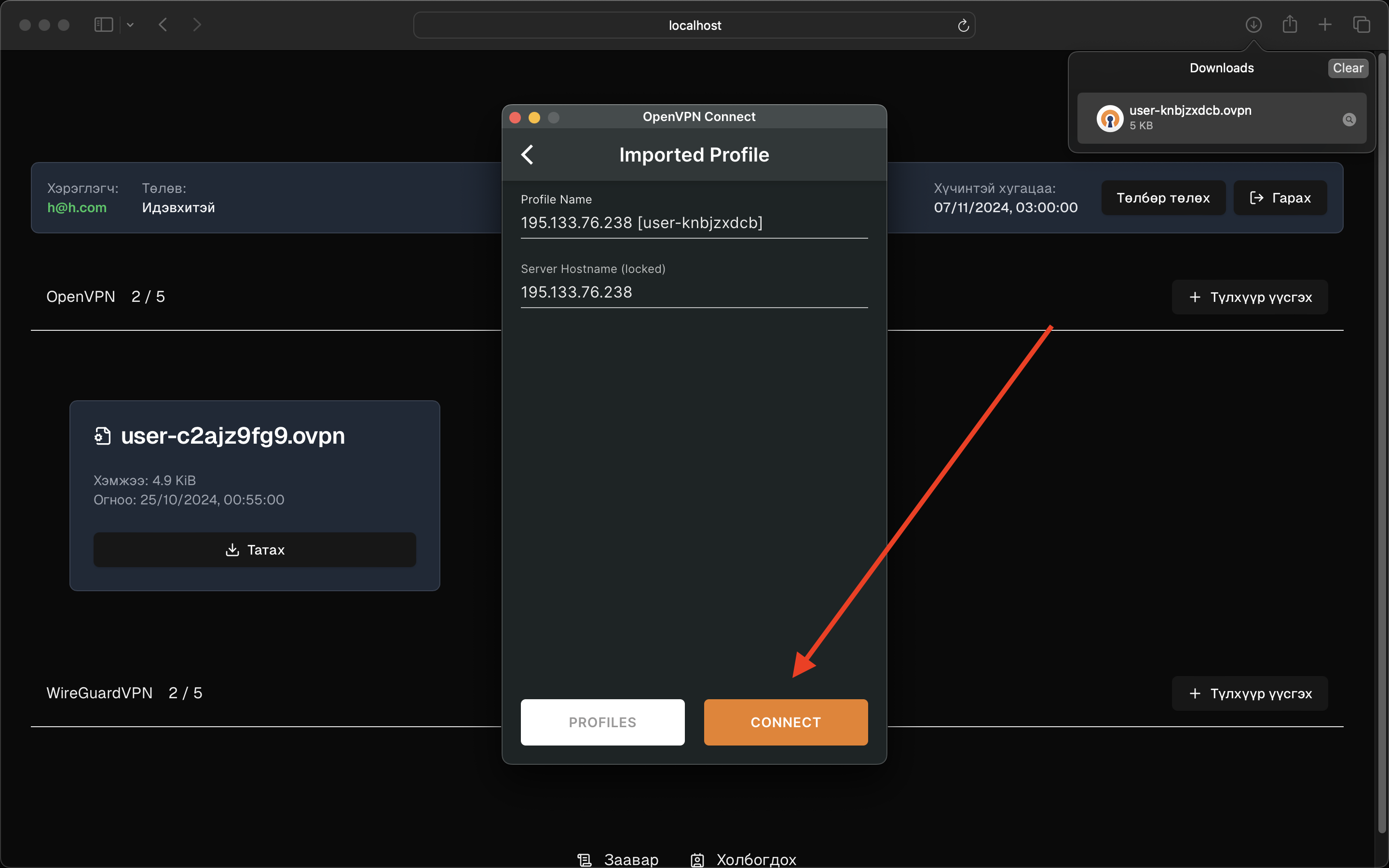Close the OpenVPN Connect window

pos(515,117)
